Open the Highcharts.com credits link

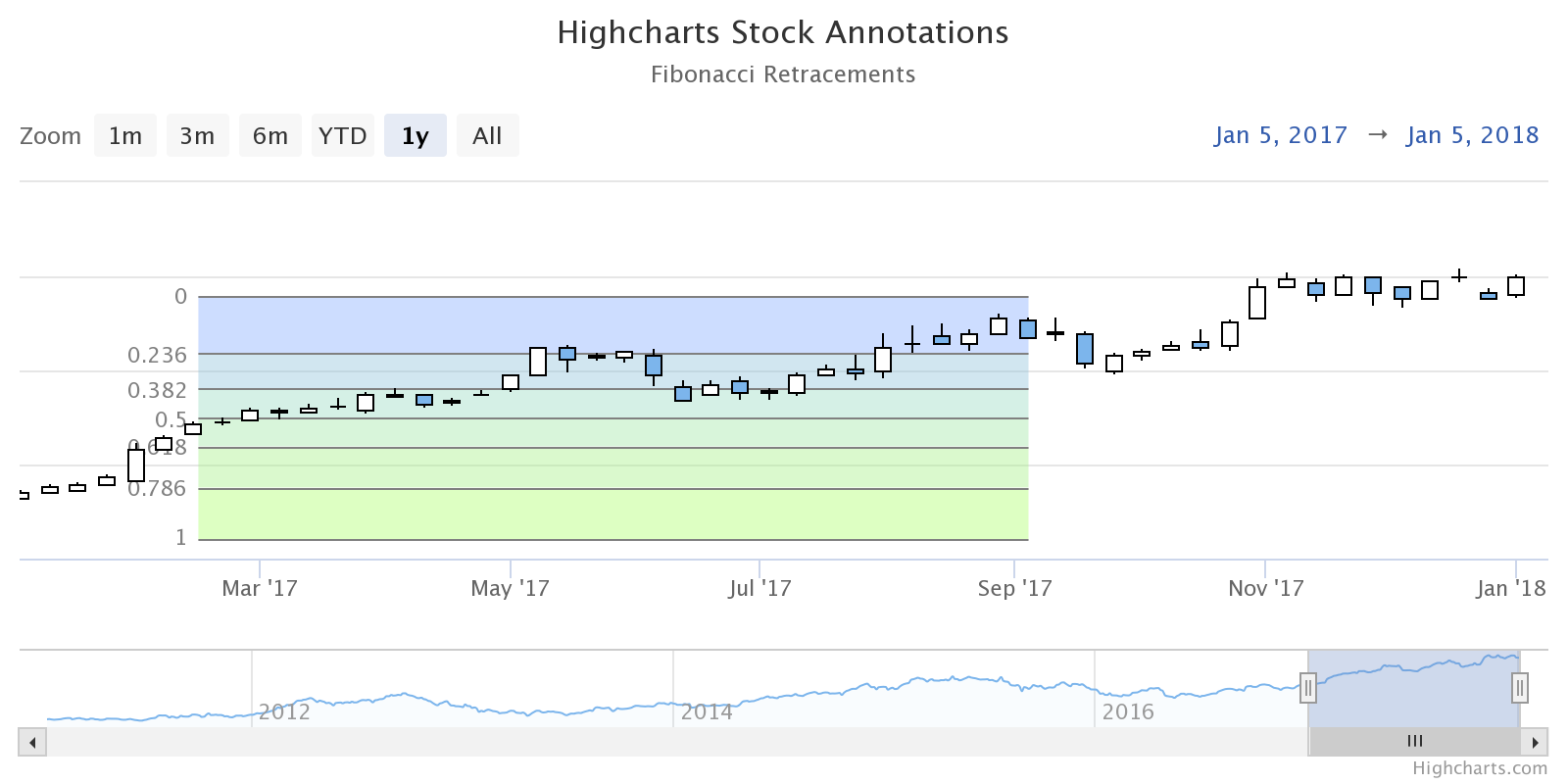1480,768
